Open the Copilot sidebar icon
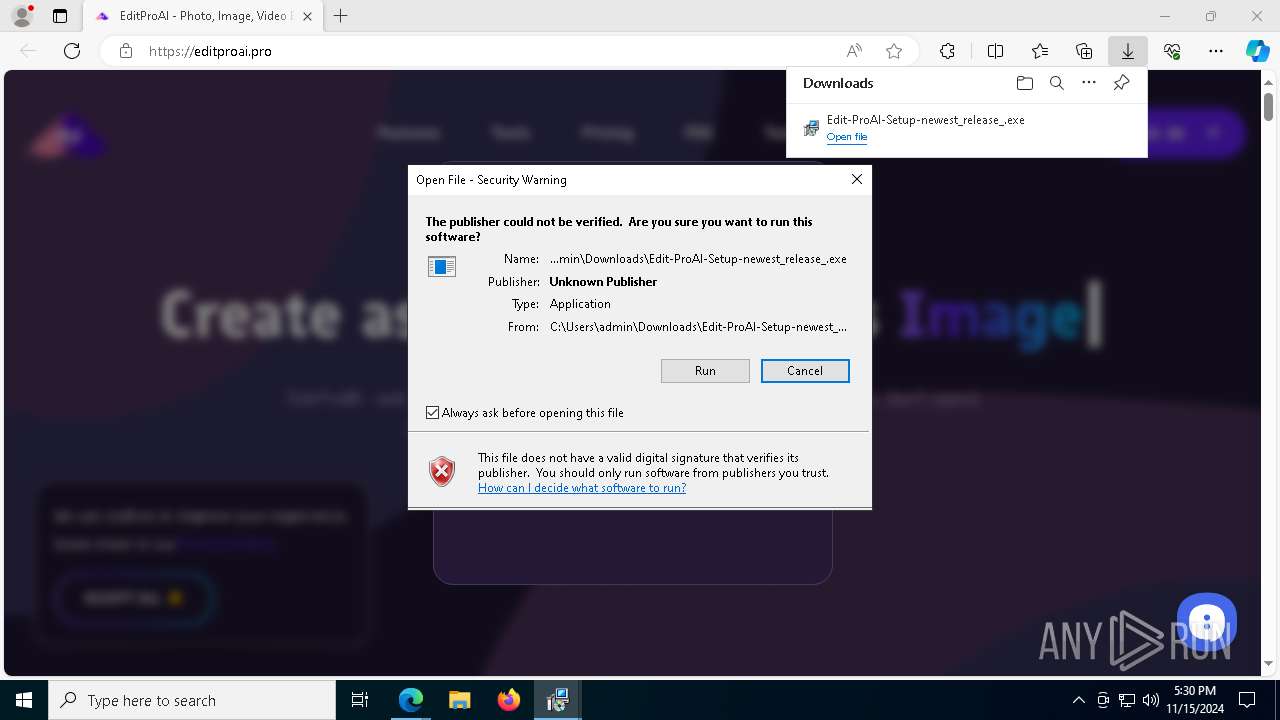The image size is (1280, 720). point(1257,51)
